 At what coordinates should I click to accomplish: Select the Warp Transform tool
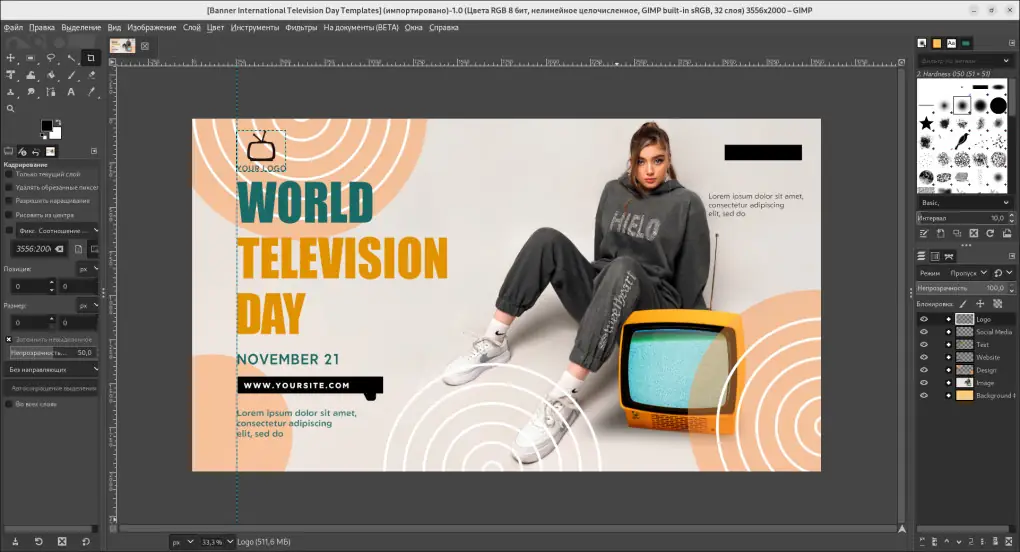pyautogui.click(x=31, y=75)
